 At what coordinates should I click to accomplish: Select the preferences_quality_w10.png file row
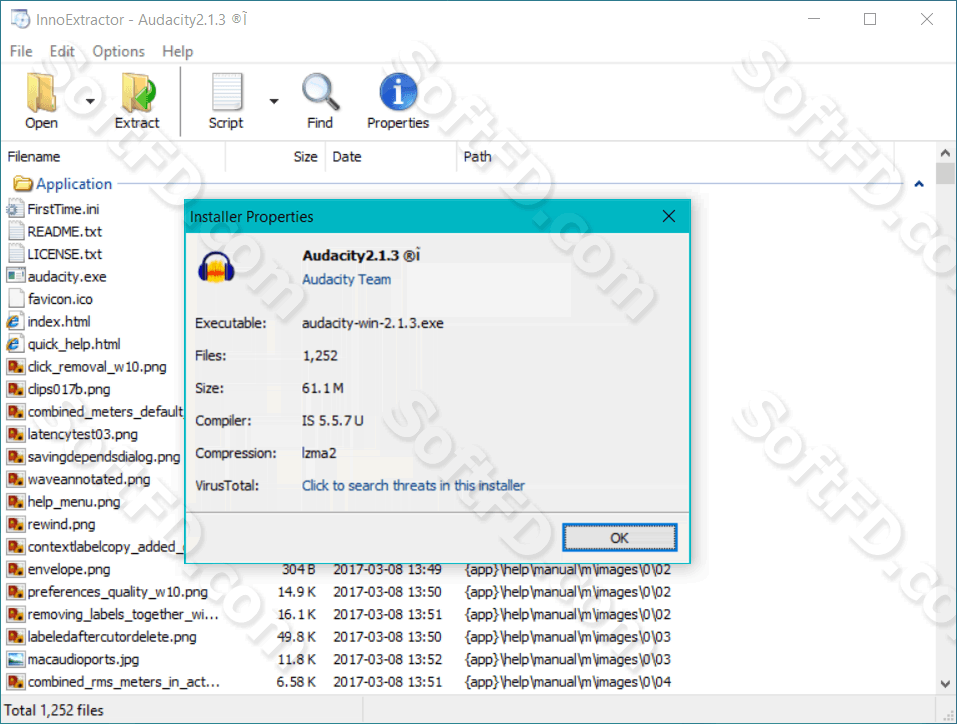[339, 592]
